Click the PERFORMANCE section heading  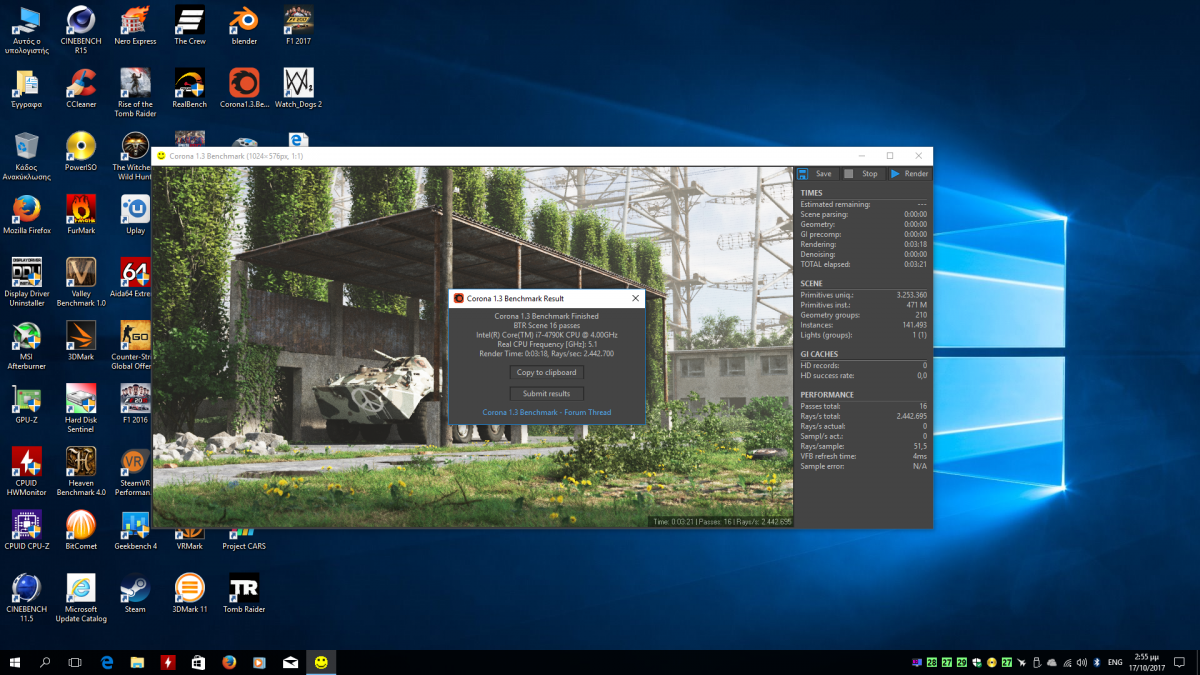(827, 395)
